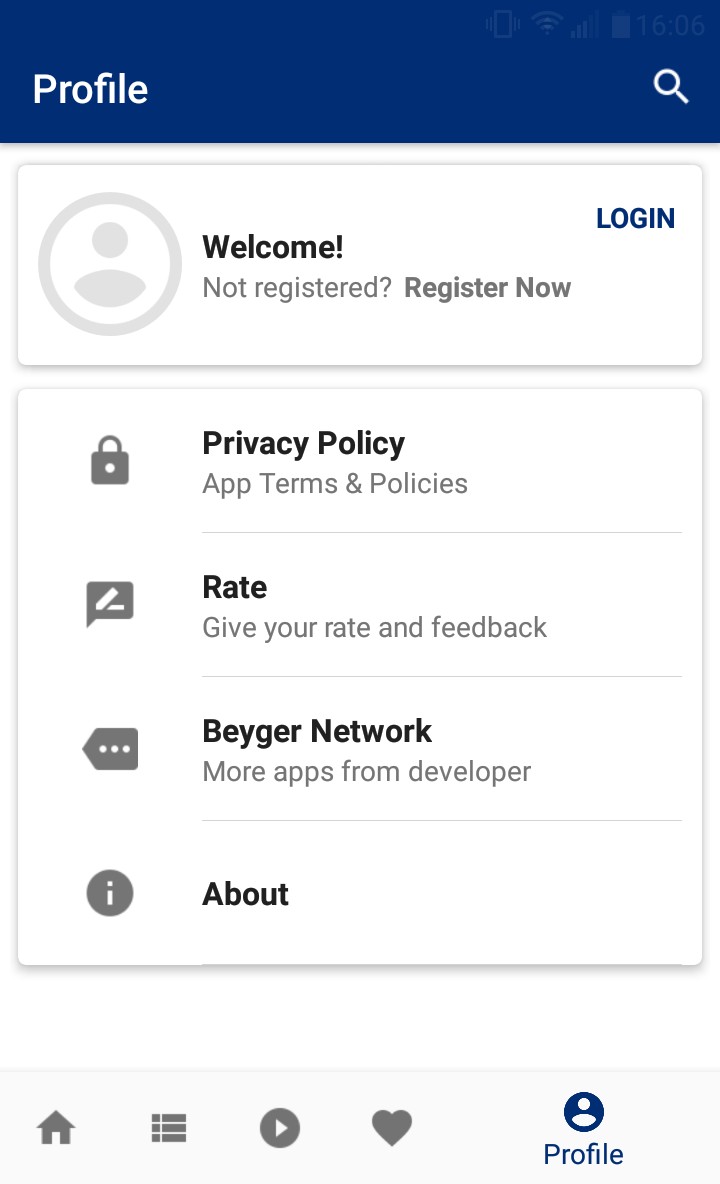This screenshot has height=1184, width=720.
Task: Open the list view tab icon
Action: (x=169, y=1128)
